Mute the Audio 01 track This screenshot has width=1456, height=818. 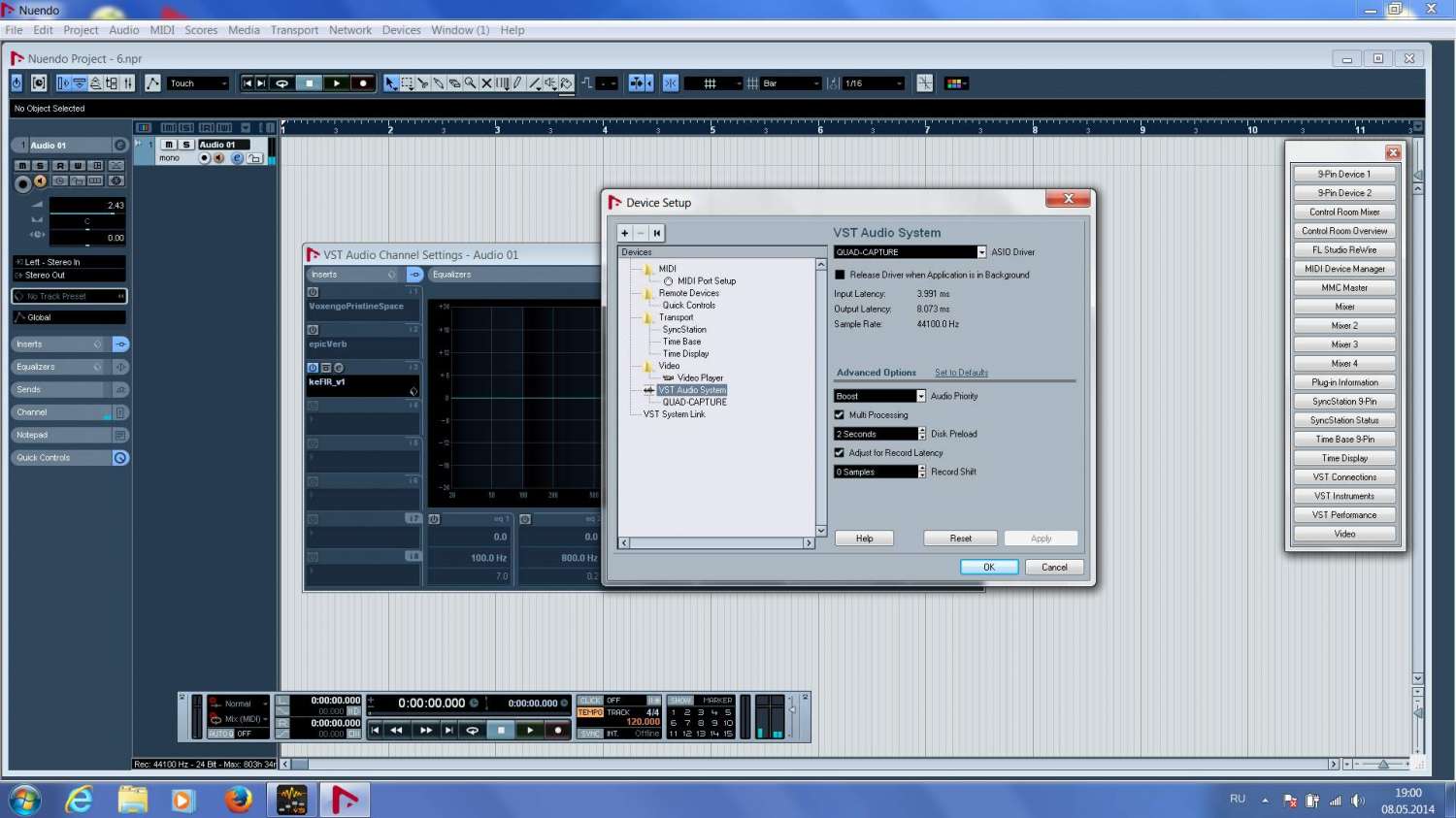169,145
